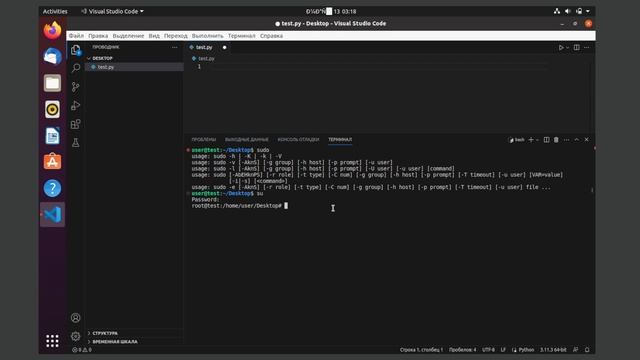Image resolution: width=640 pixels, height=360 pixels.
Task: Open the Переход menu
Action: 176,36
